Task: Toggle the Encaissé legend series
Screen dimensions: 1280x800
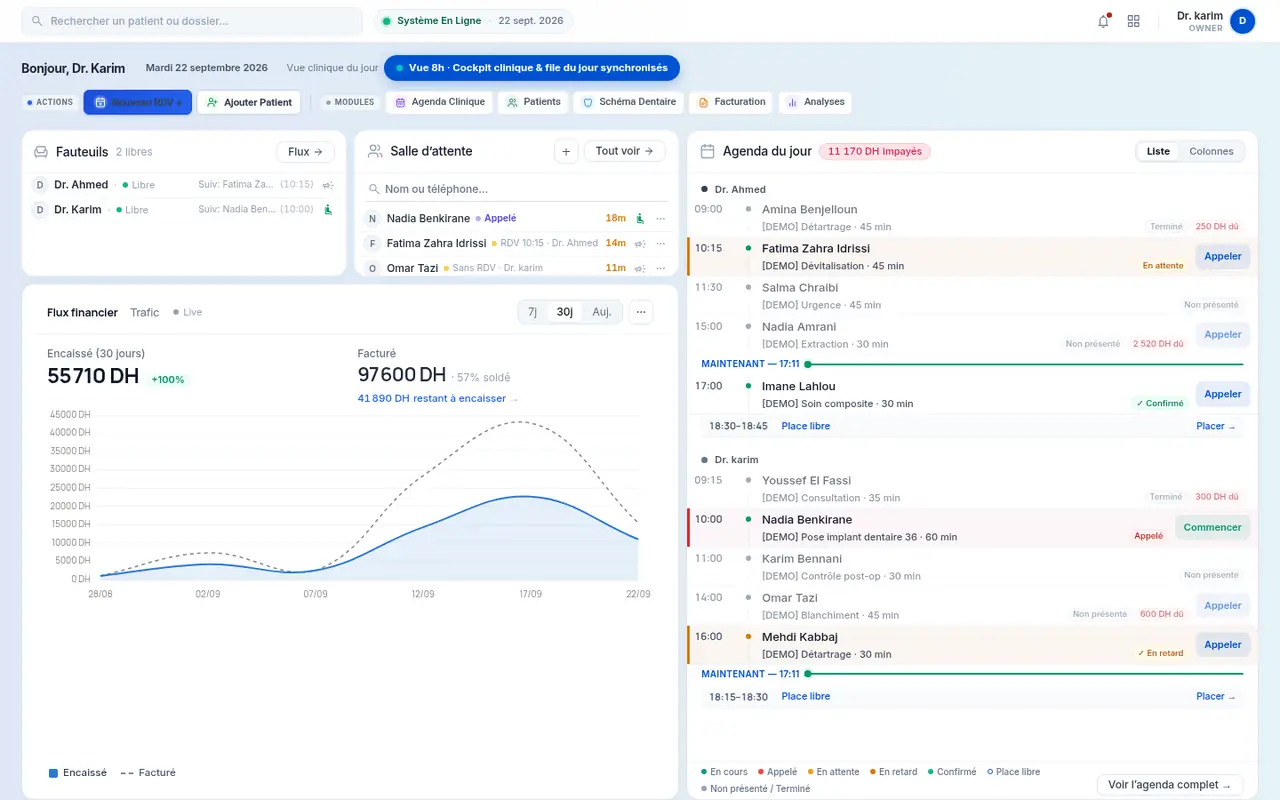Action: pos(78,772)
